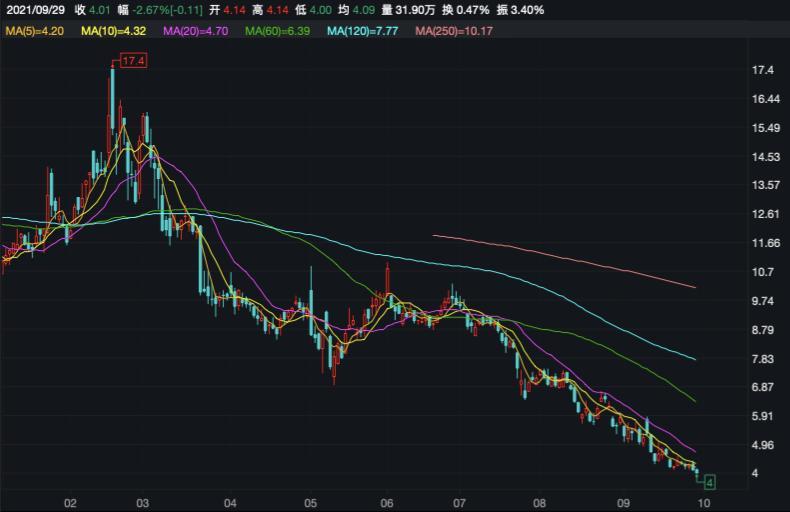This screenshot has width=790, height=512.
Task: Click the -2.67%[-0.11] change value
Action: tap(170, 11)
